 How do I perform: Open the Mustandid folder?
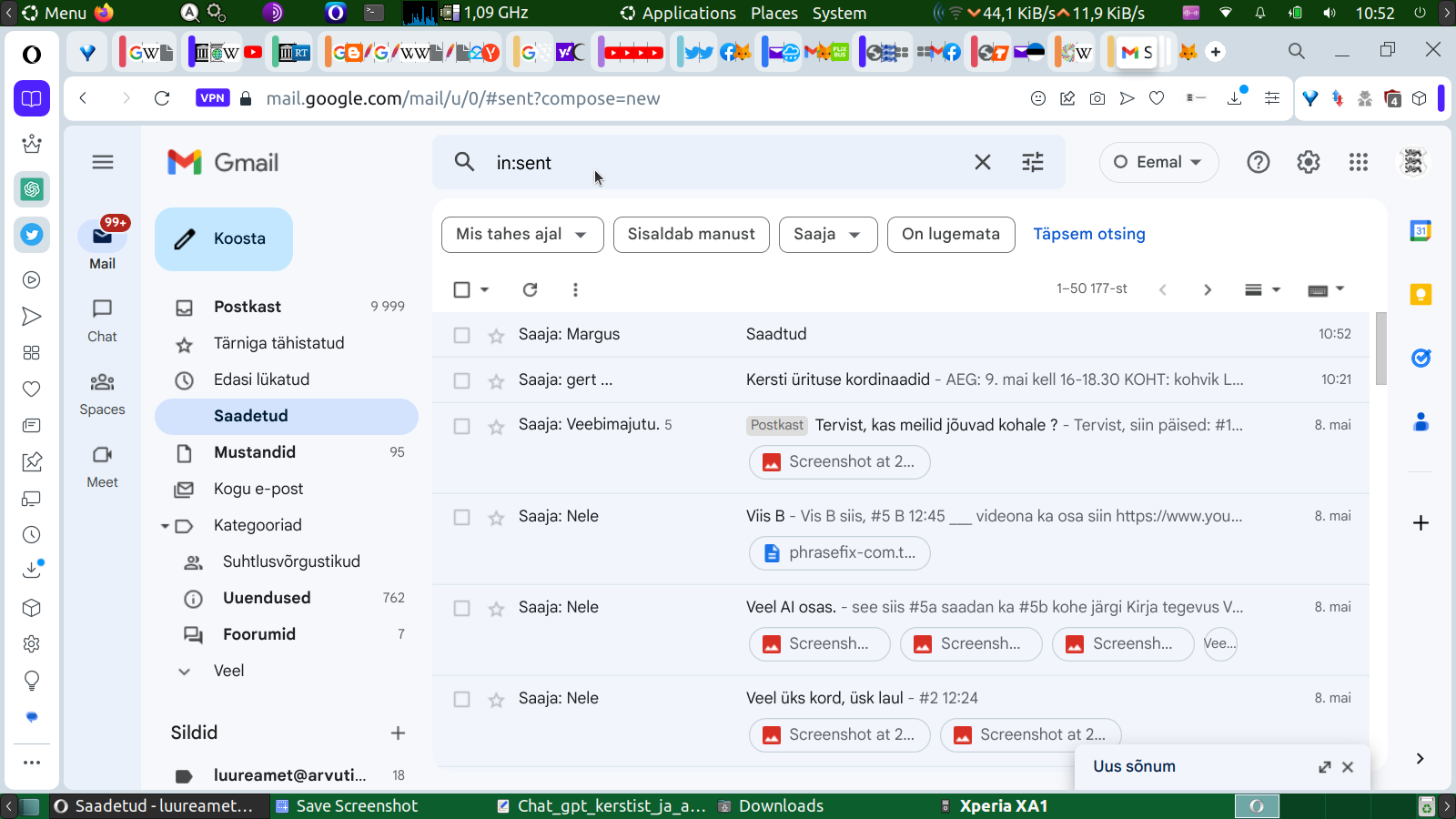(x=287, y=452)
